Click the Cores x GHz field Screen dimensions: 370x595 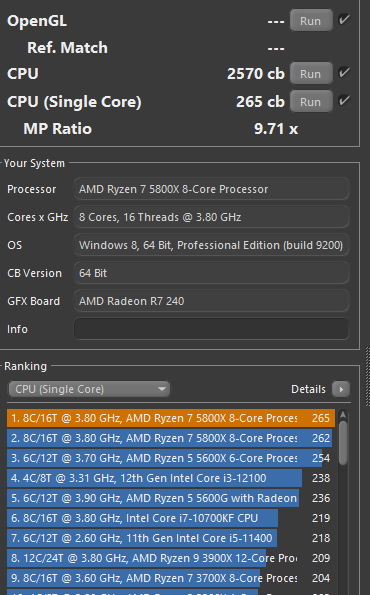[211, 217]
